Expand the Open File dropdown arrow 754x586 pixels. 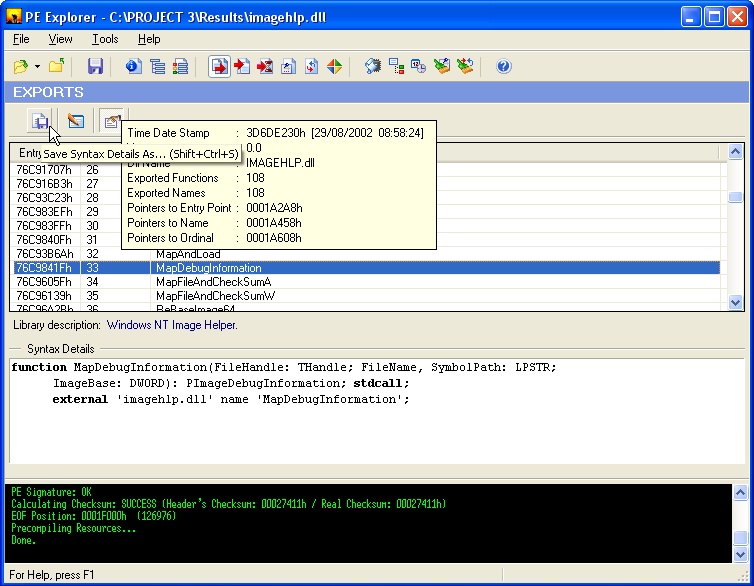37,67
